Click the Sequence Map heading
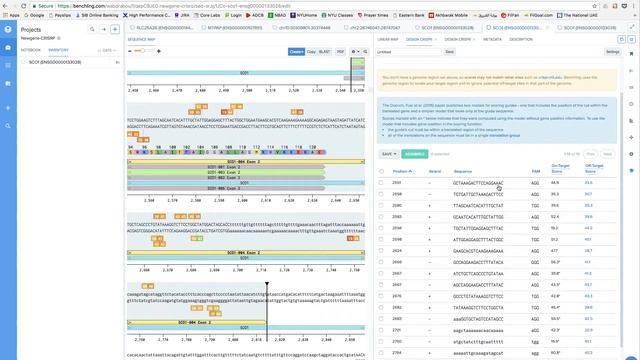Screen dimensions: 640x360 141,40
